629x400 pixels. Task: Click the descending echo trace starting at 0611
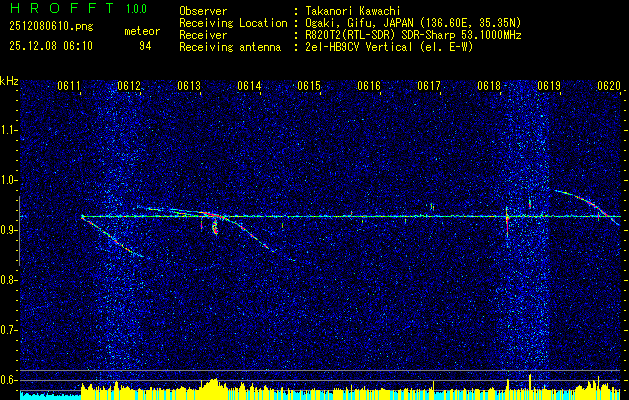(x=112, y=237)
